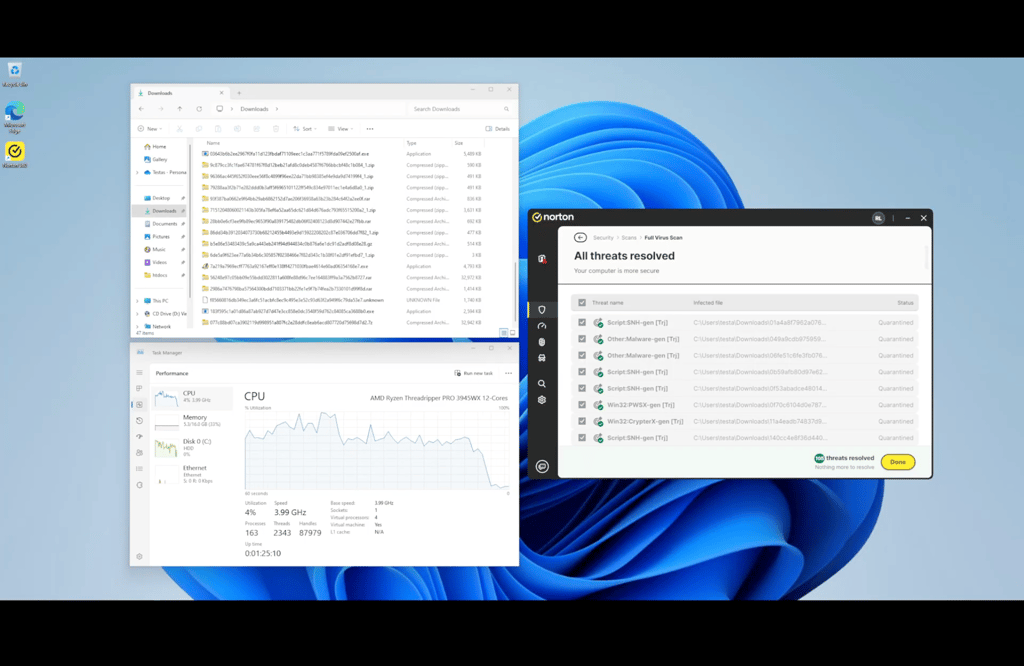
Task: Open Task Manager hamburger navigation icon
Action: tap(139, 373)
